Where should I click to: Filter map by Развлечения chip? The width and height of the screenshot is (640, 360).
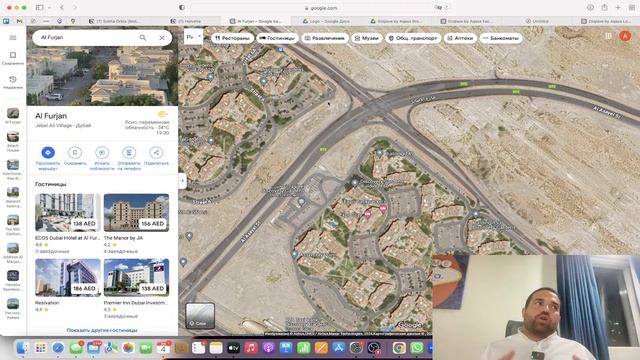pyautogui.click(x=324, y=38)
